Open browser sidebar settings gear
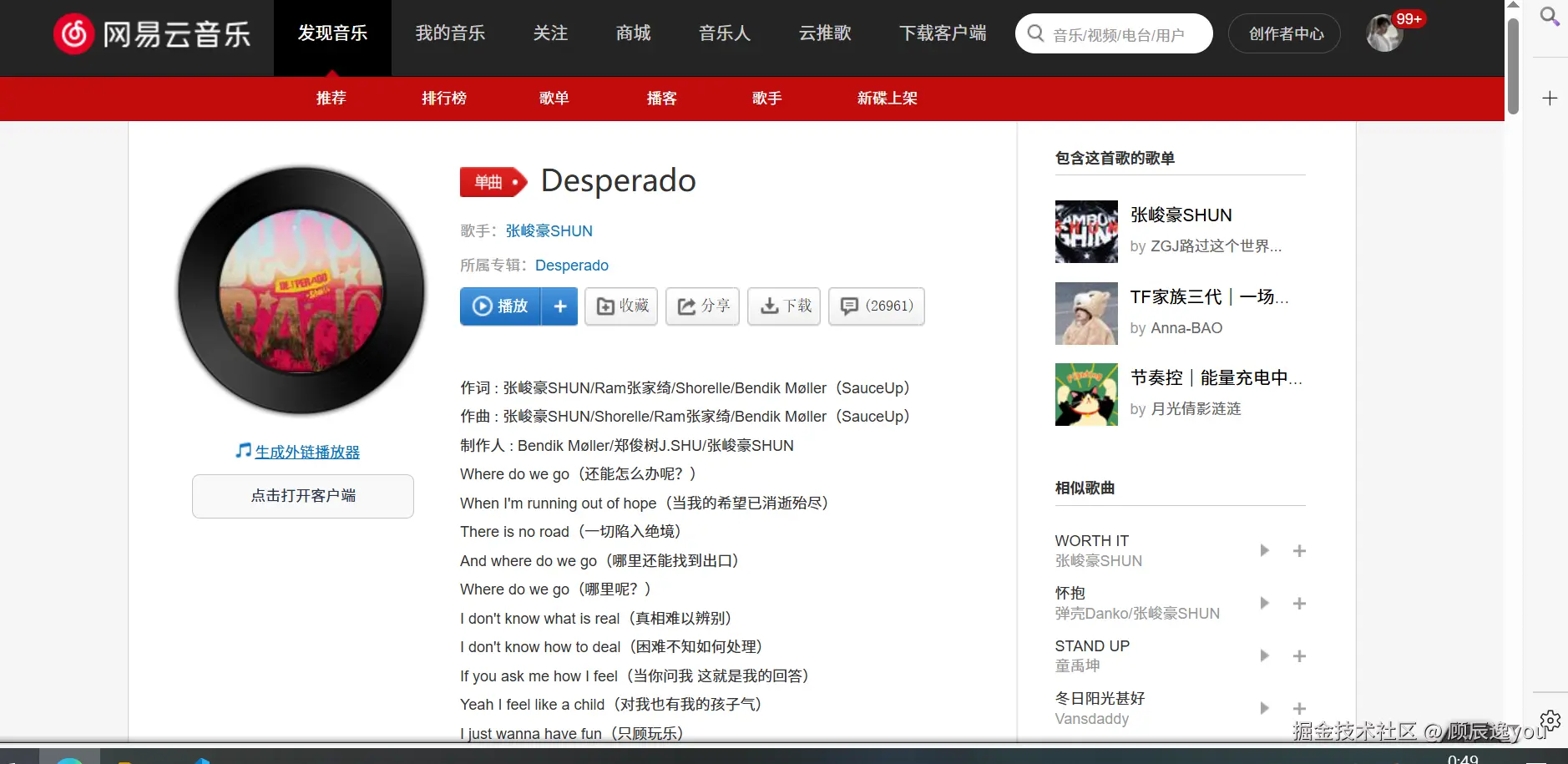Screen dimensions: 1568x764 1550,721
